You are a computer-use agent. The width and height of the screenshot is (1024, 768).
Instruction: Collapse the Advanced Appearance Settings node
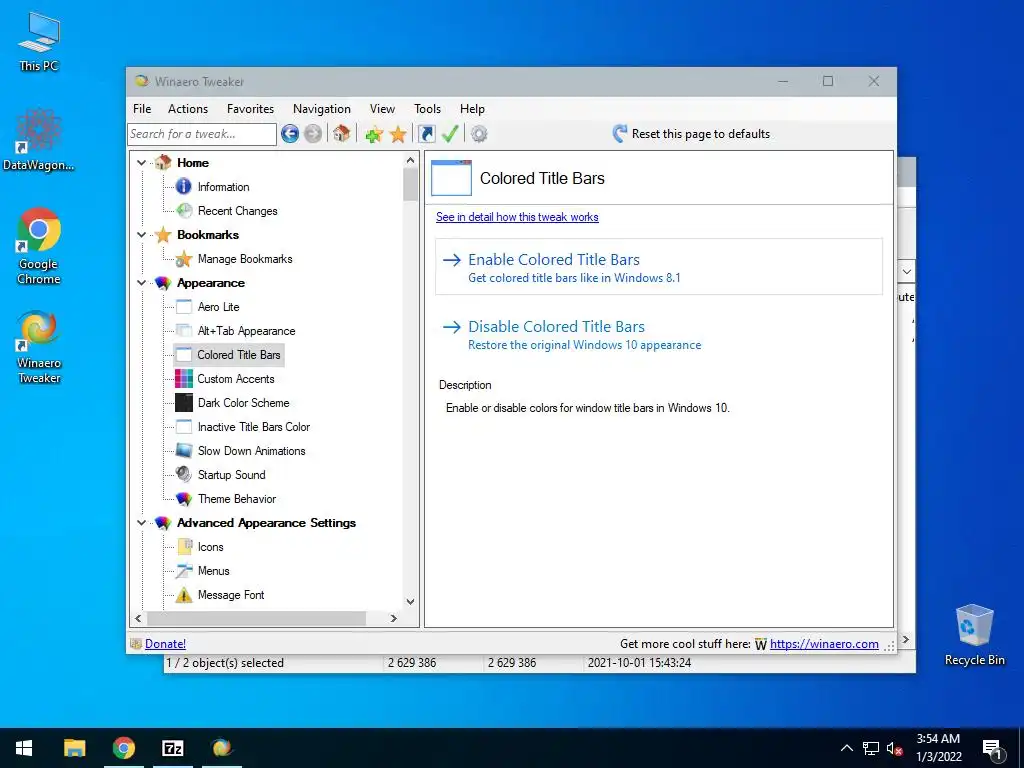tap(141, 522)
